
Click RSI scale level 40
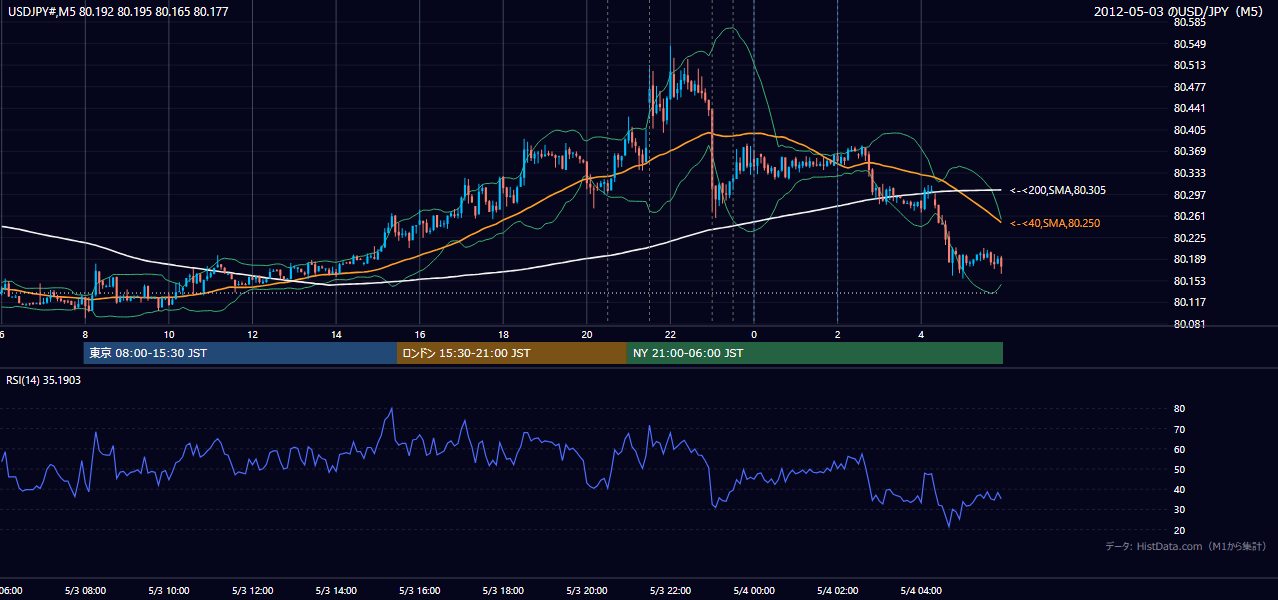[x=1179, y=489]
